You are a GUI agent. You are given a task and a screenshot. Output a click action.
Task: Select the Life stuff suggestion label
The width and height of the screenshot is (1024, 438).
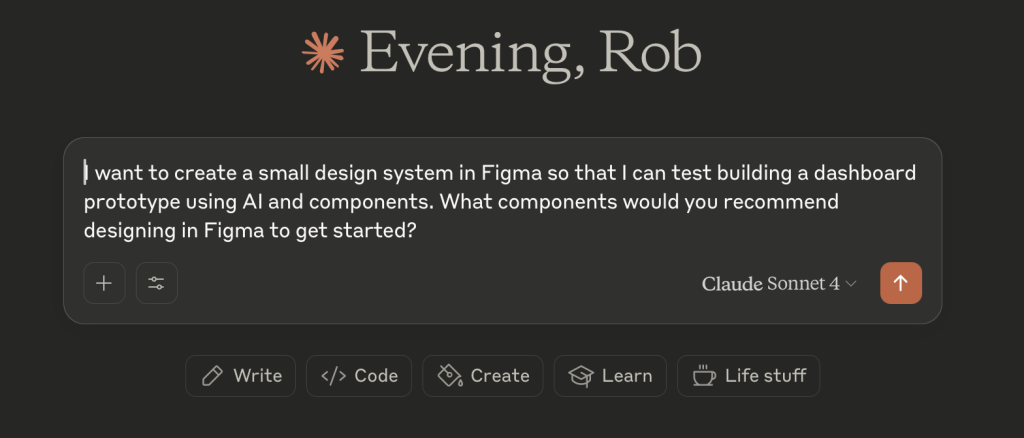coord(766,376)
